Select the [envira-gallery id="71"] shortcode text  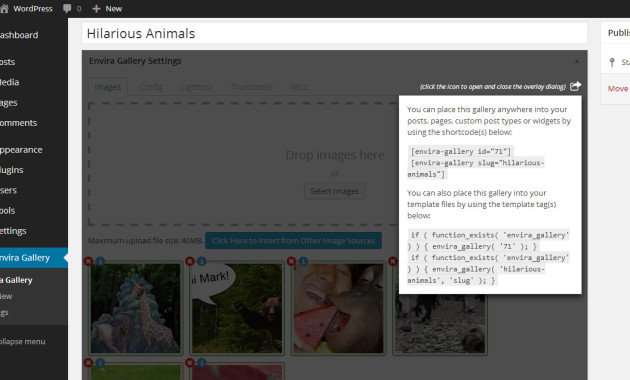(460, 151)
